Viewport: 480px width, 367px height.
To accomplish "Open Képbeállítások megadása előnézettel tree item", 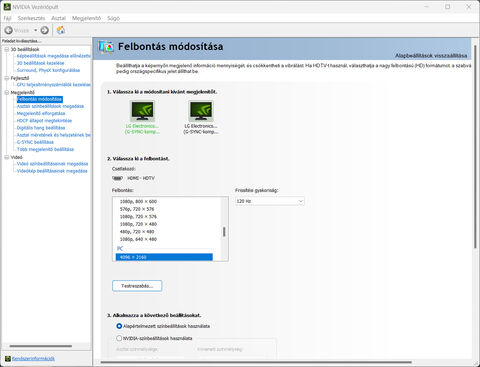I will click(x=54, y=56).
